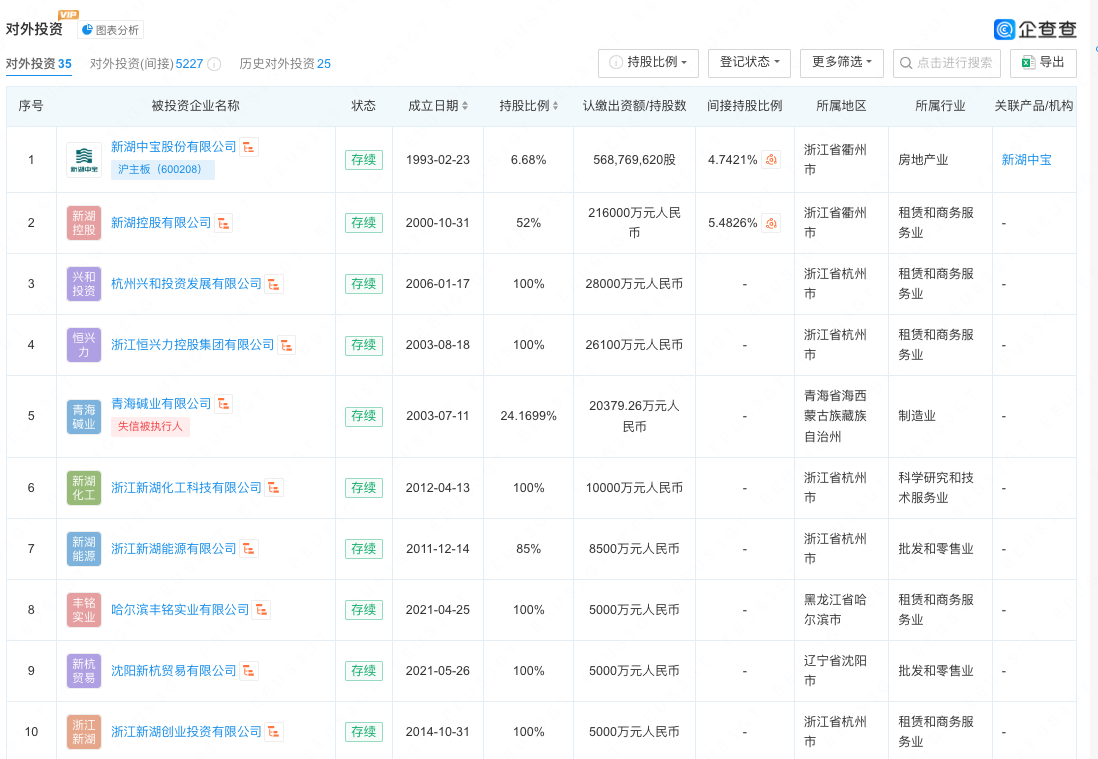Click equity chart icon next to 浙江新湖化工科技有限公司

(274, 488)
